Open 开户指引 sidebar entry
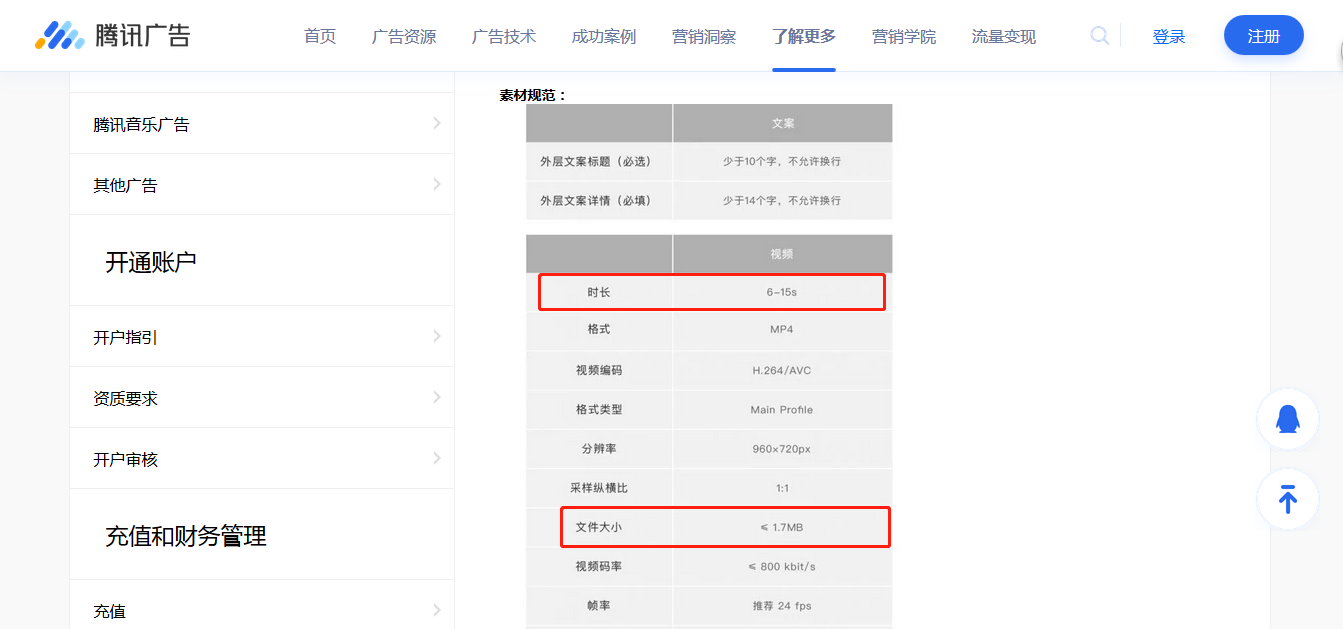Viewport: 1343px width, 629px height. tap(125, 337)
